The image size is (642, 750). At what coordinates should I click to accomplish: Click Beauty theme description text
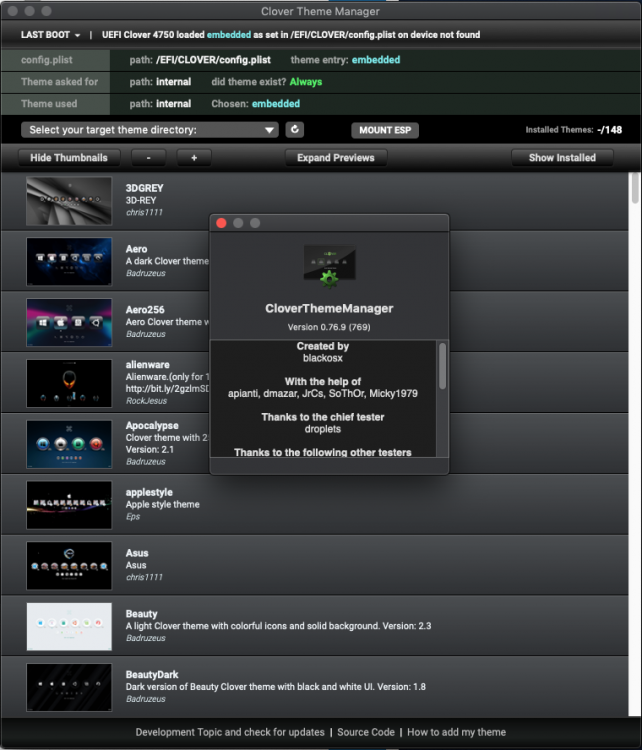coord(278,626)
